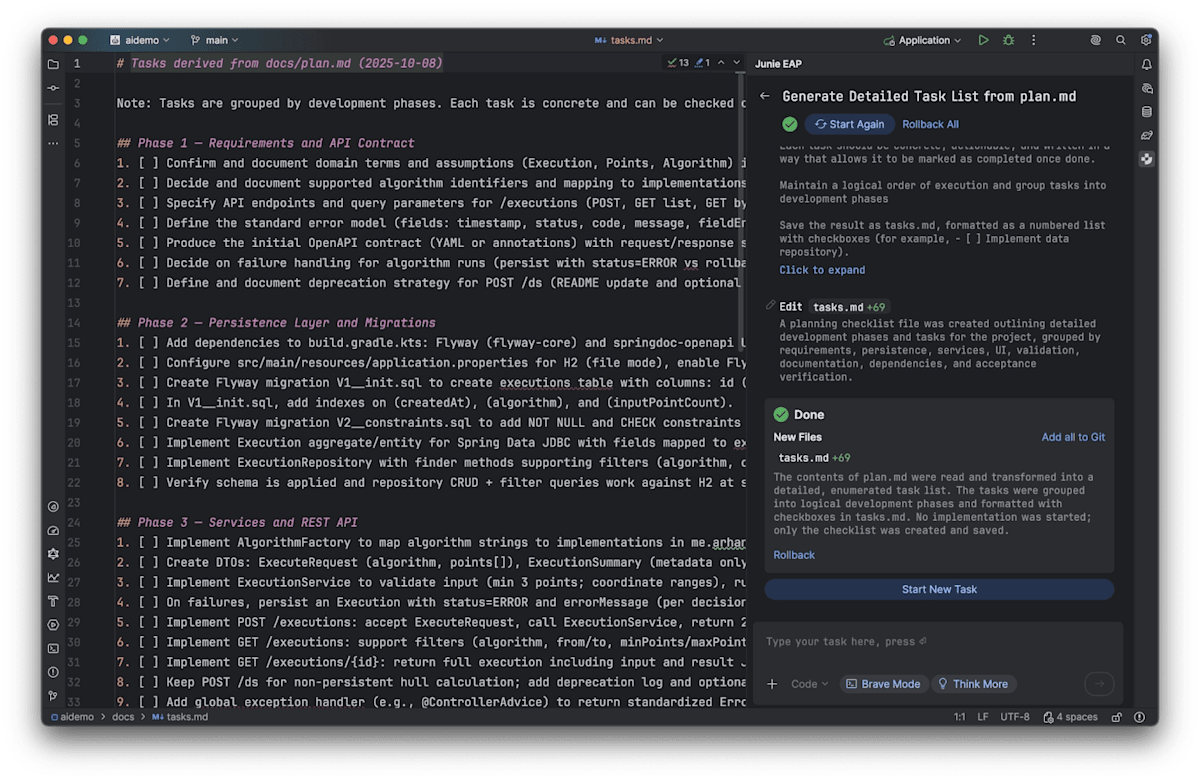The width and height of the screenshot is (1200, 781).
Task: Open the Git tool window at bottom left
Action: pyautogui.click(x=53, y=696)
